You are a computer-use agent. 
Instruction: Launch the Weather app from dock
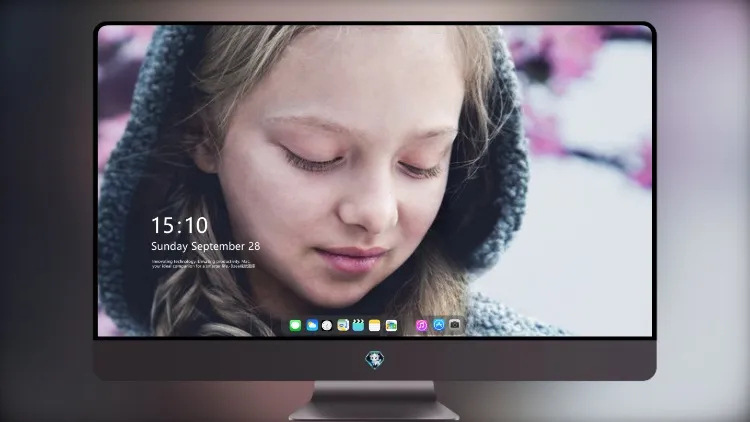pyautogui.click(x=312, y=325)
